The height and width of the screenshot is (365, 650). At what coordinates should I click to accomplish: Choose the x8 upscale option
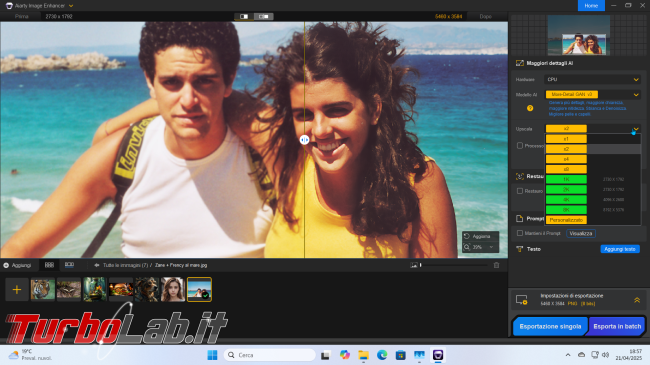566,169
